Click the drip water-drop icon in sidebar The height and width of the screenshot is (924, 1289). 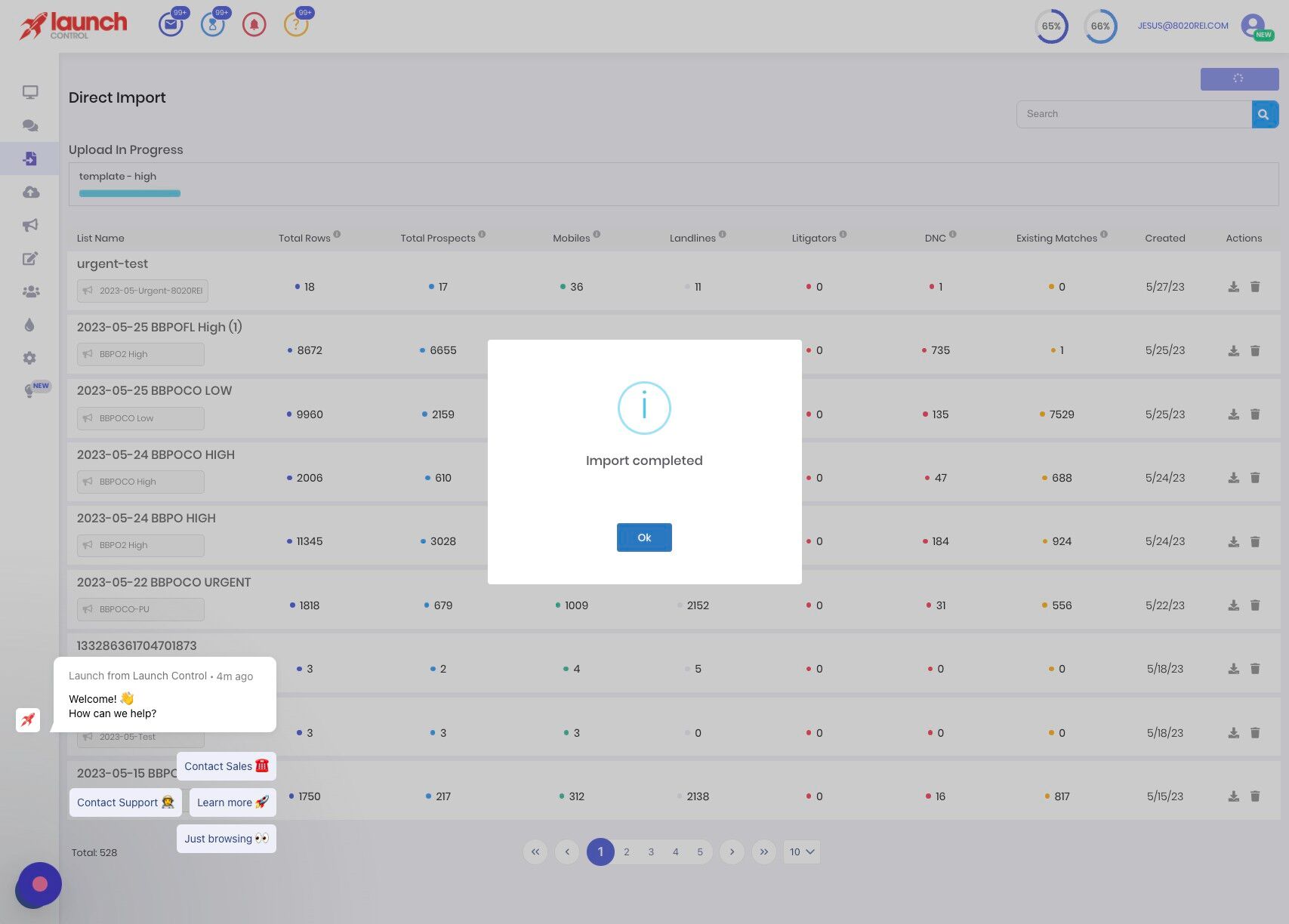(x=30, y=325)
